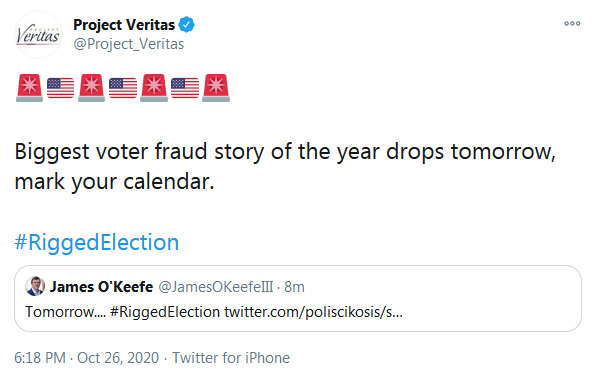Click the blue verified badge icon
Viewport: 597px width, 378px height.
[x=187, y=24]
